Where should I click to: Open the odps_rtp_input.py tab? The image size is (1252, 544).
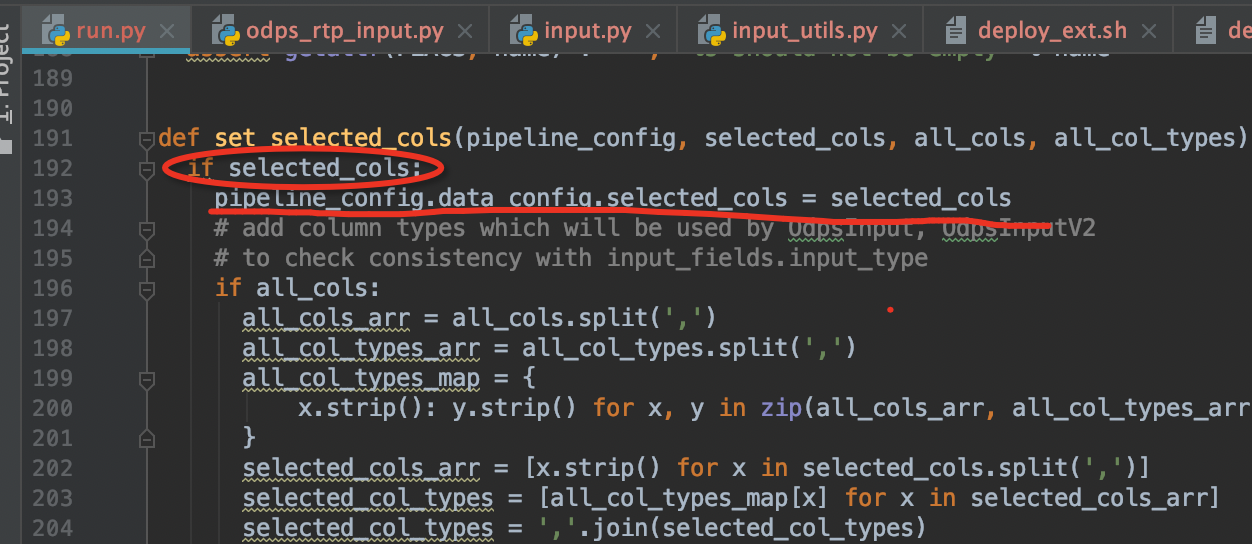pyautogui.click(x=341, y=30)
